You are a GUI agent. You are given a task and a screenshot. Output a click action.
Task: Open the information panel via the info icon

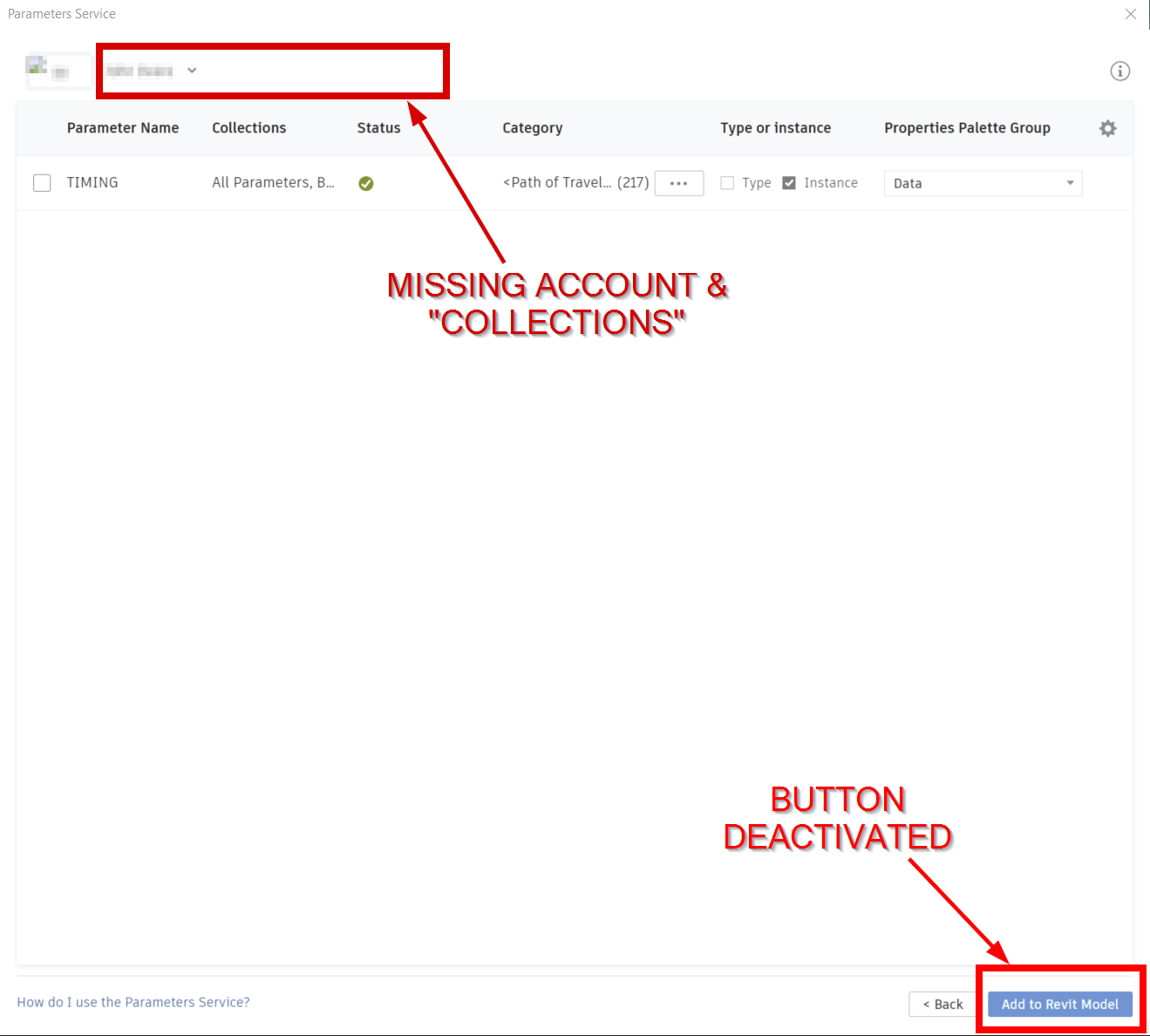pyautogui.click(x=1120, y=71)
